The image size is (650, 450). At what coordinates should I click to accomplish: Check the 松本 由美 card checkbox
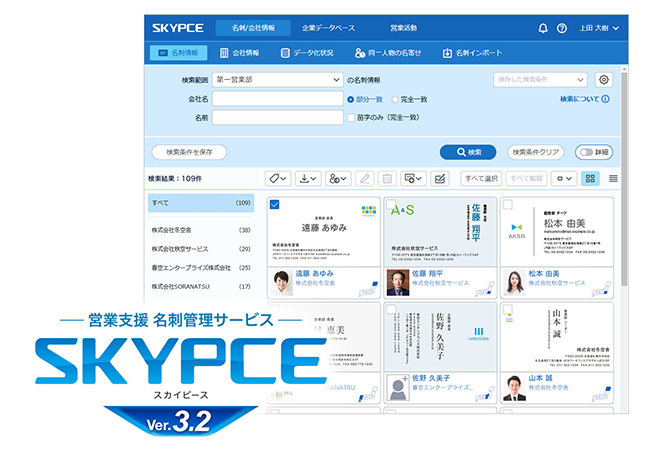pyautogui.click(x=507, y=204)
